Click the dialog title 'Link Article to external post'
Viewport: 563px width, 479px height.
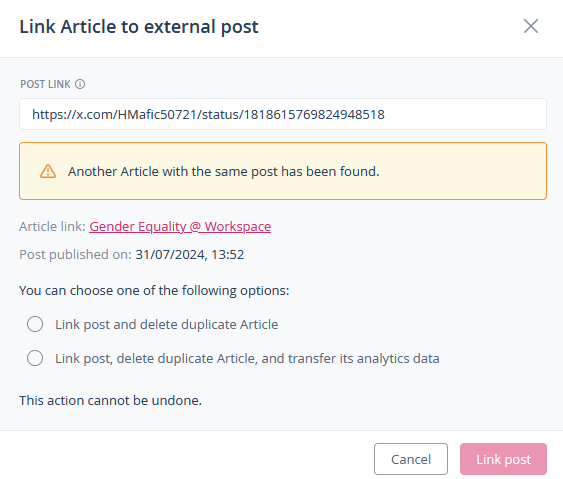coord(139,27)
